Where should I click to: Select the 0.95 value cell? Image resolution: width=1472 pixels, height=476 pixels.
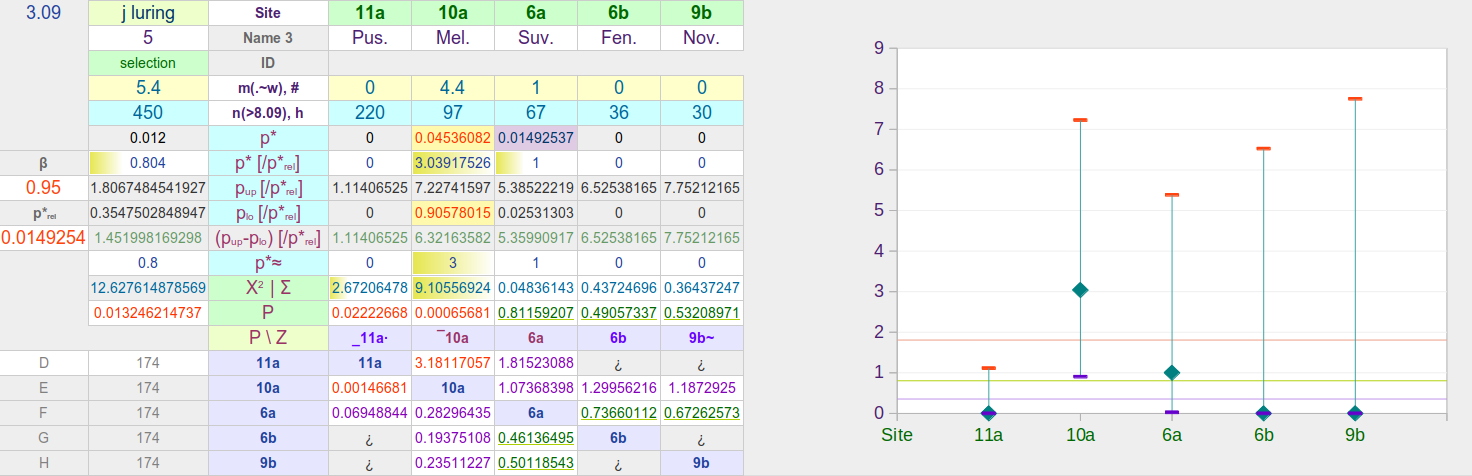[44, 187]
